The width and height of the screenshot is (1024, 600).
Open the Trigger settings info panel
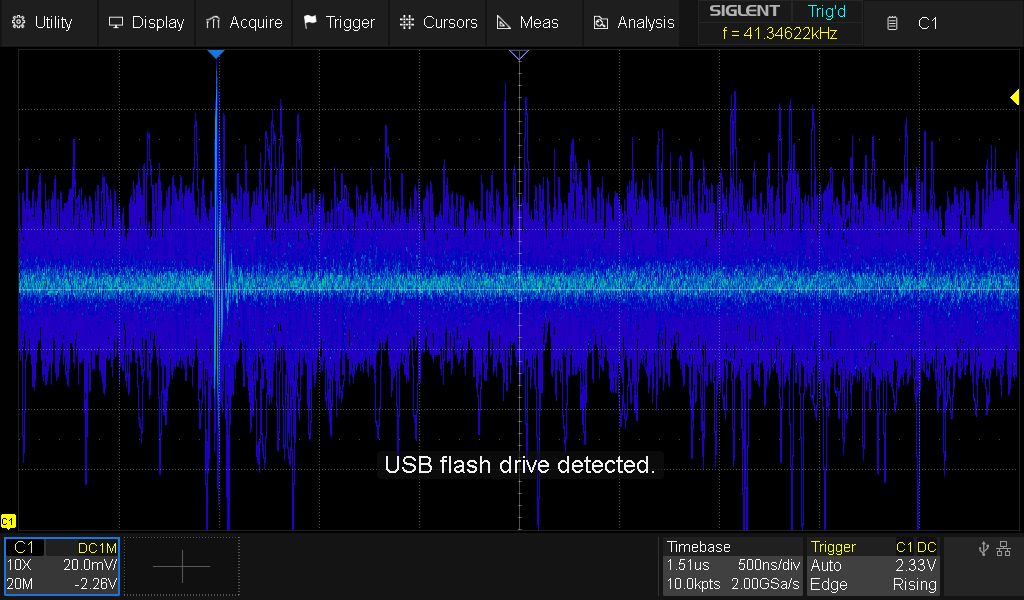pos(874,566)
